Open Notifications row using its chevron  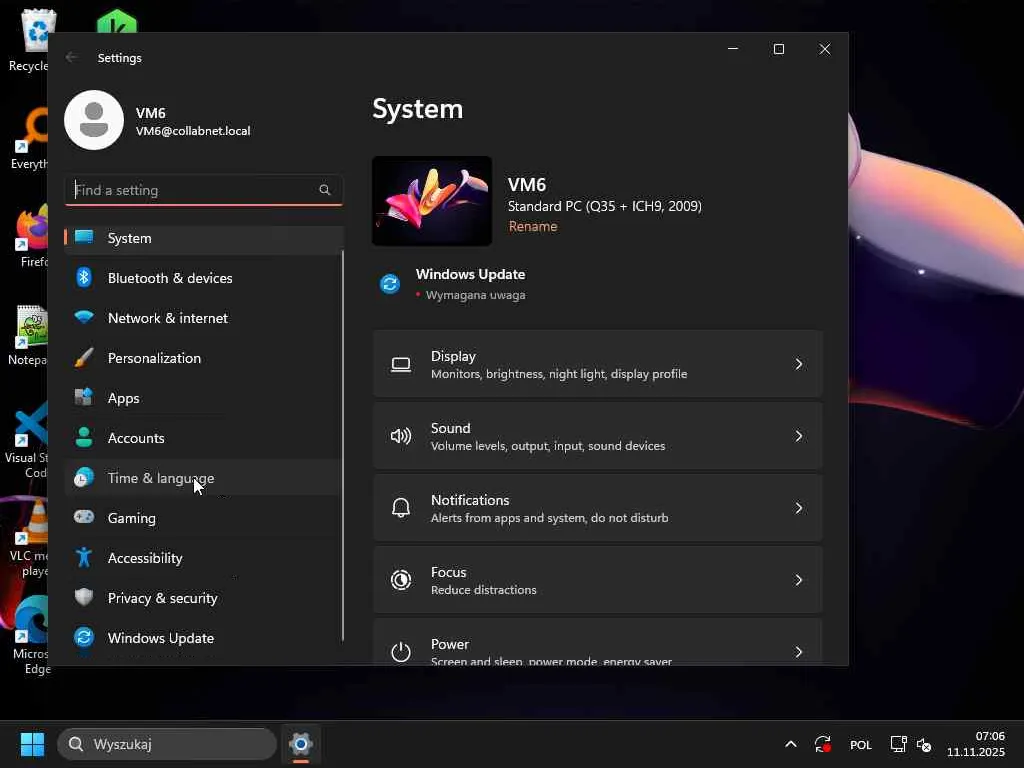pos(798,508)
